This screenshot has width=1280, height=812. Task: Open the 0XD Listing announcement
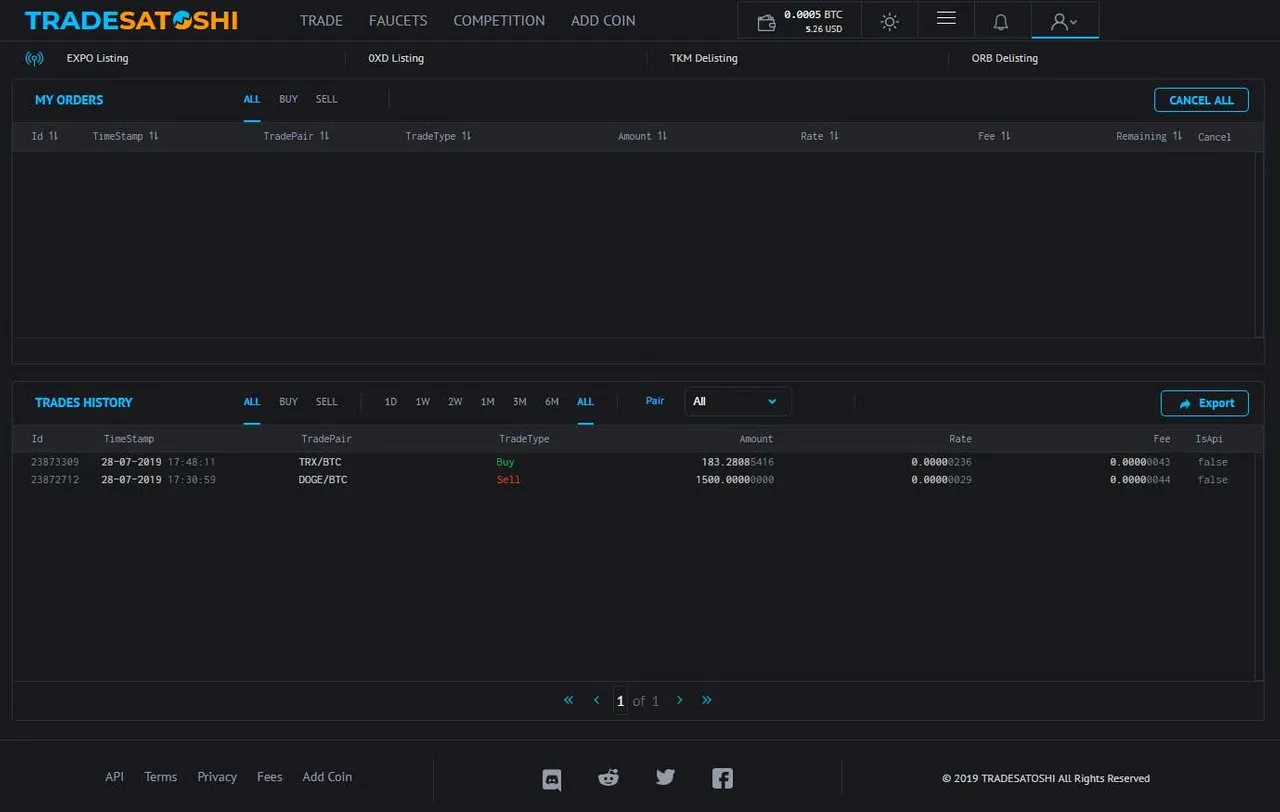pos(396,58)
